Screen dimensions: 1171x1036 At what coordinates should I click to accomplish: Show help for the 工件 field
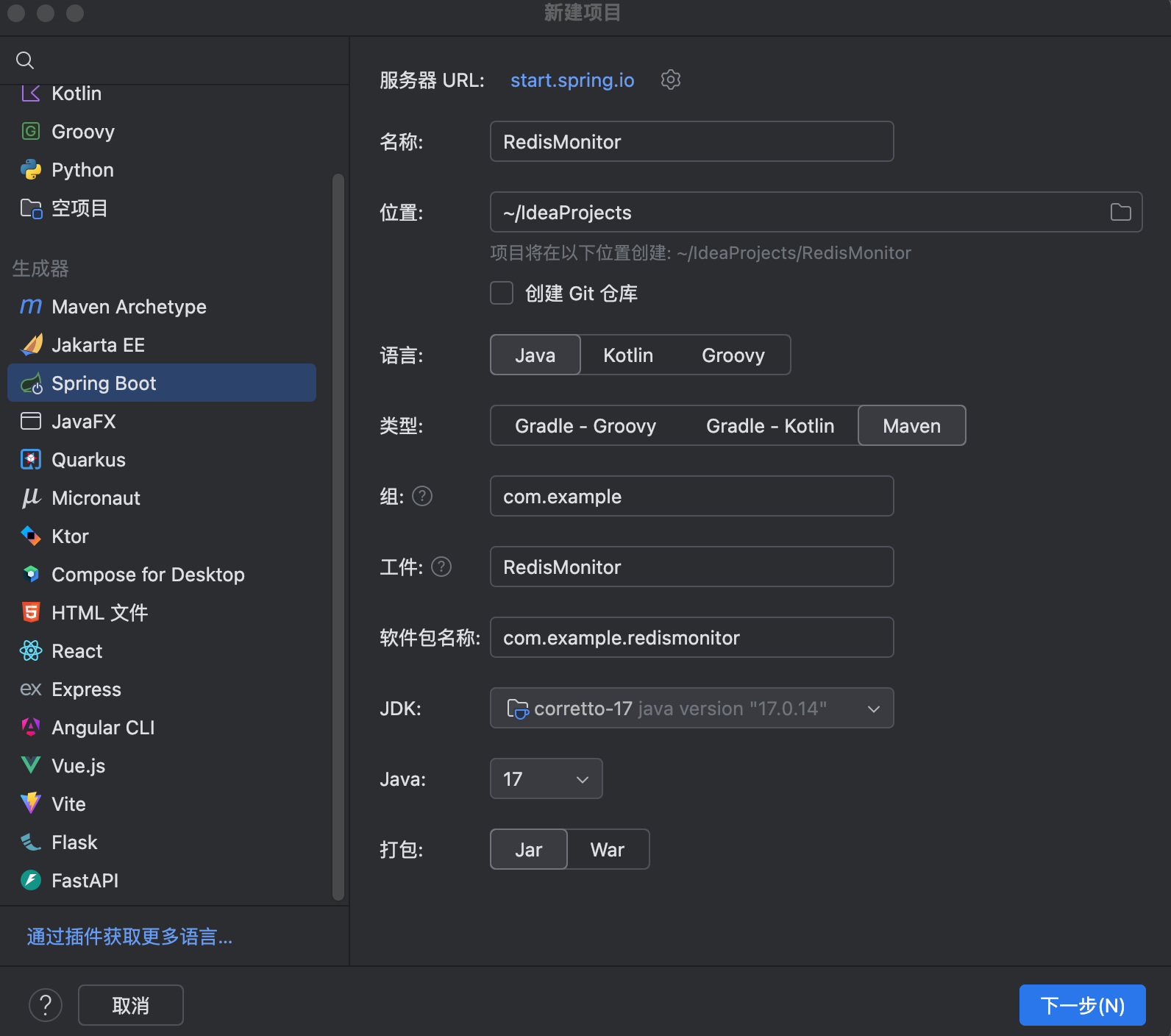click(x=441, y=567)
